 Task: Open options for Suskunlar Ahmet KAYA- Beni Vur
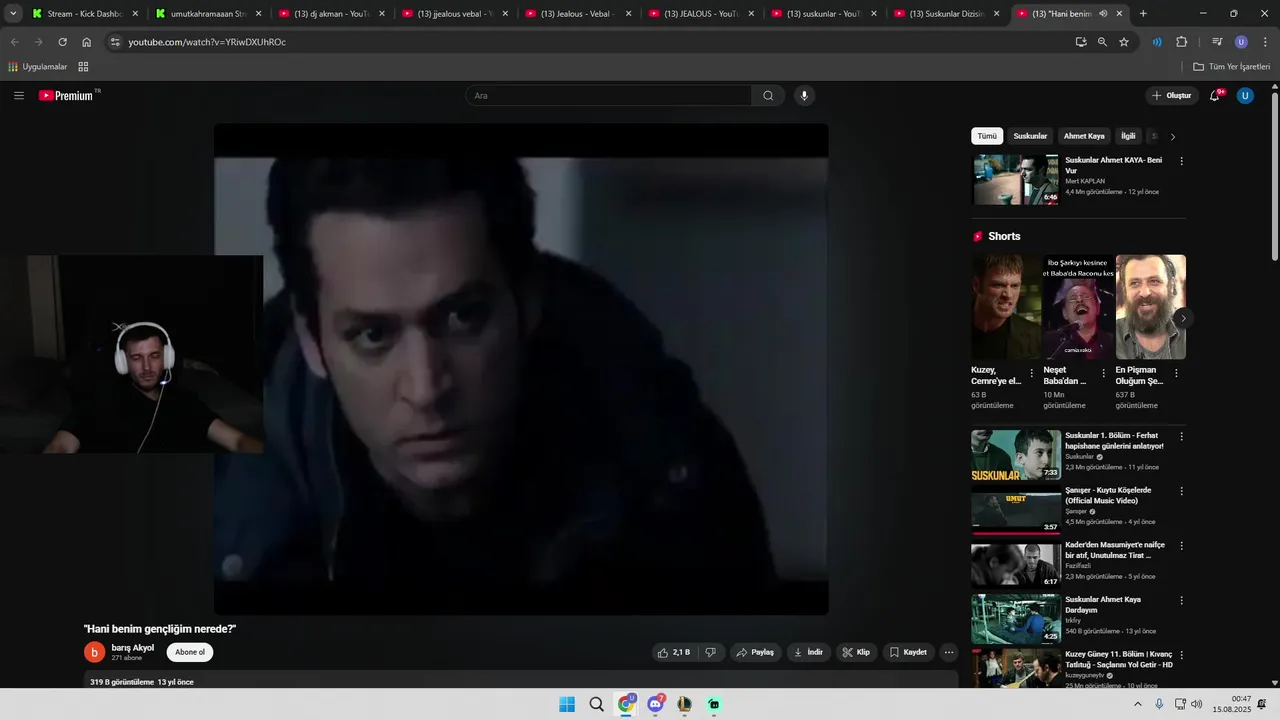(x=1181, y=161)
